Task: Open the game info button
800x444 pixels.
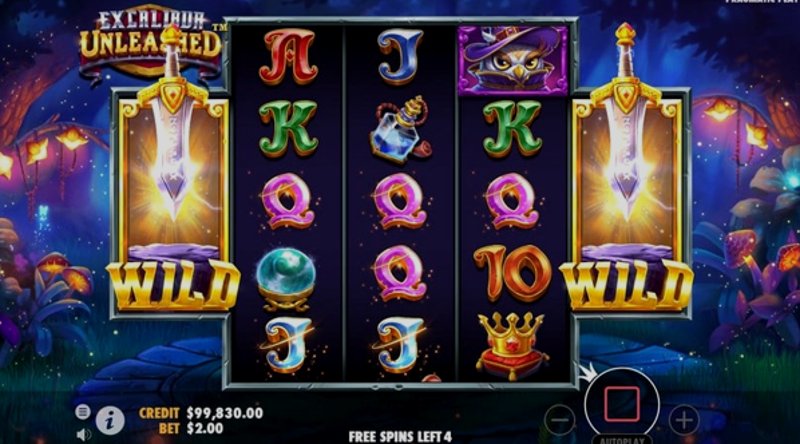Action: point(110,421)
